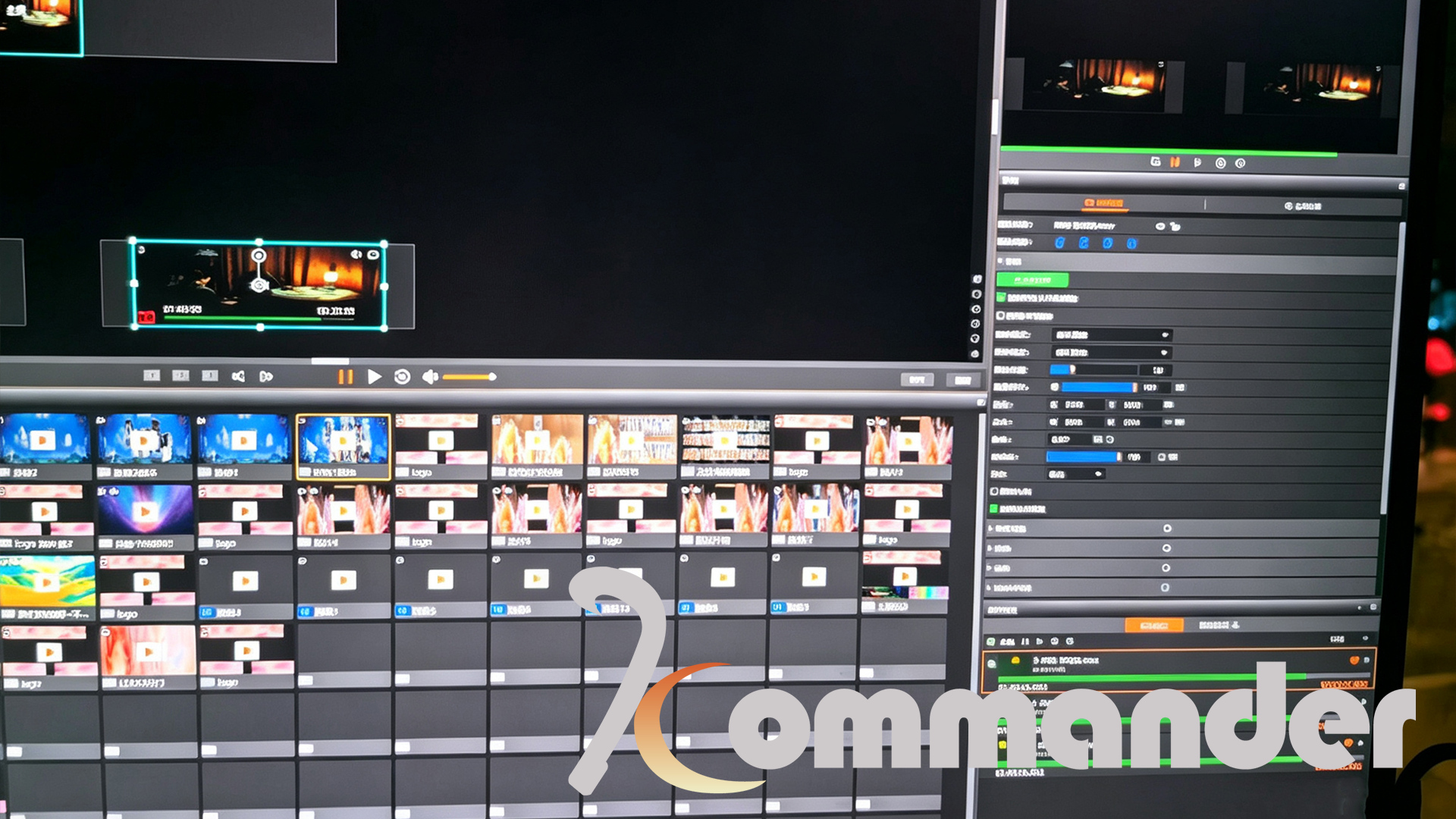Toggle the eye icon in the properties panel name row
The image size is (1456, 819).
coord(1159,226)
